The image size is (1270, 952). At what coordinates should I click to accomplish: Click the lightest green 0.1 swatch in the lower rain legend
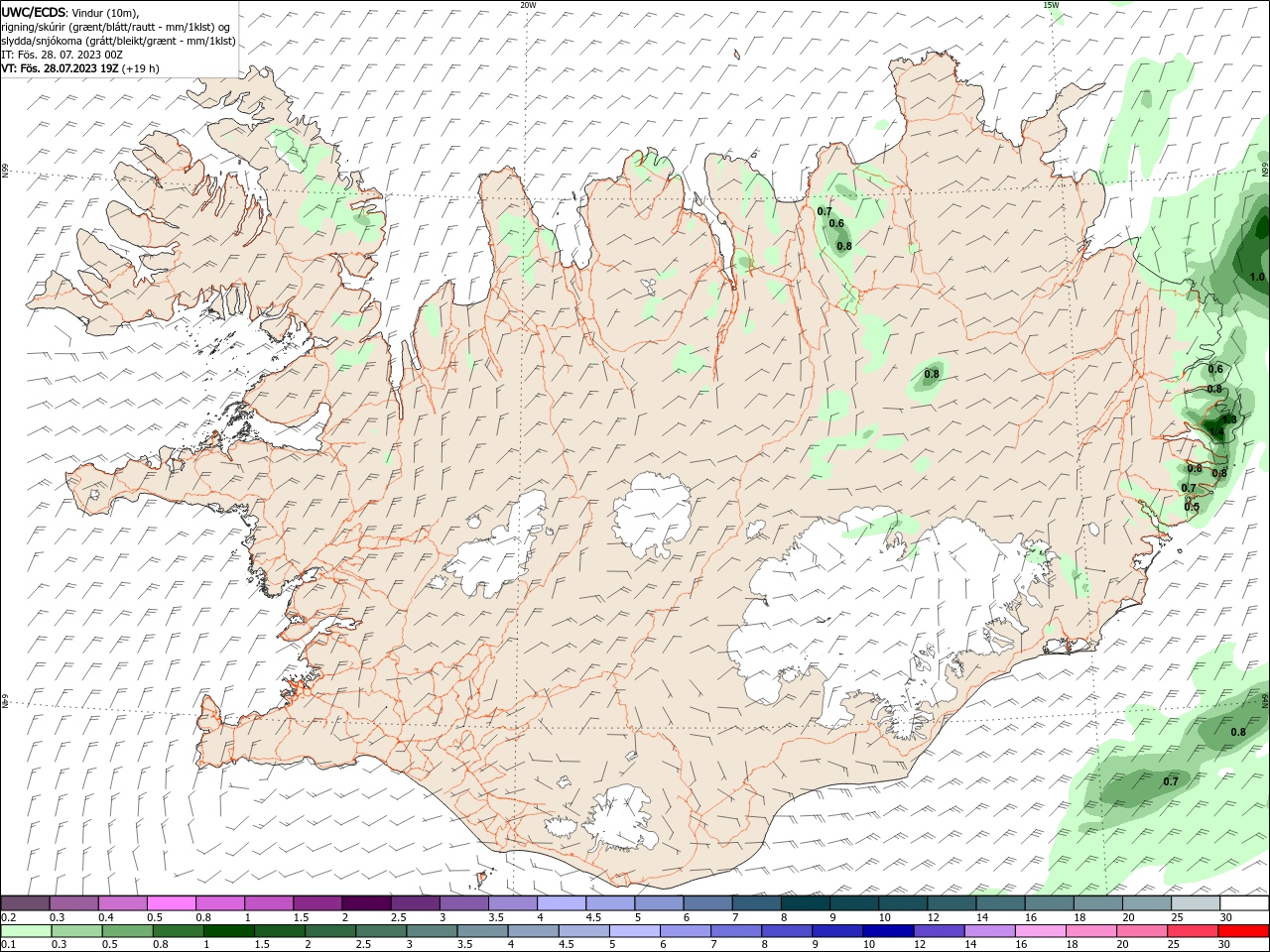point(25,931)
